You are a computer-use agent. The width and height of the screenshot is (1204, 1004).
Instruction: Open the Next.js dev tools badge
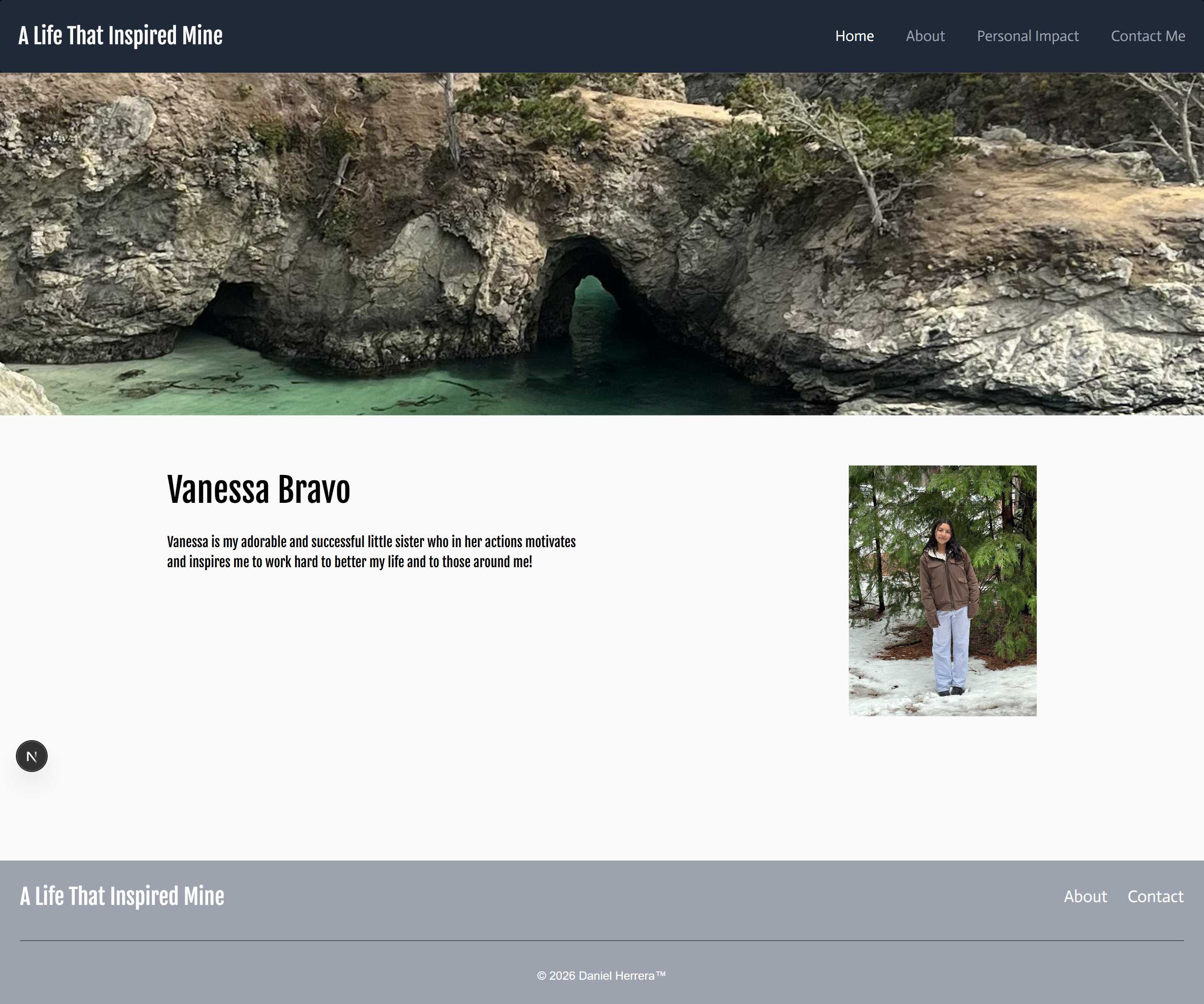tap(31, 756)
